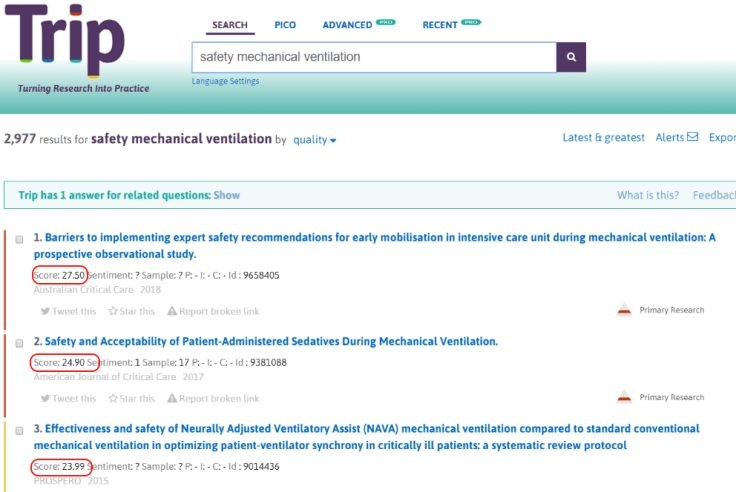Tick the checkbox for result 1
The width and height of the screenshot is (736, 492).
[x=20, y=241]
